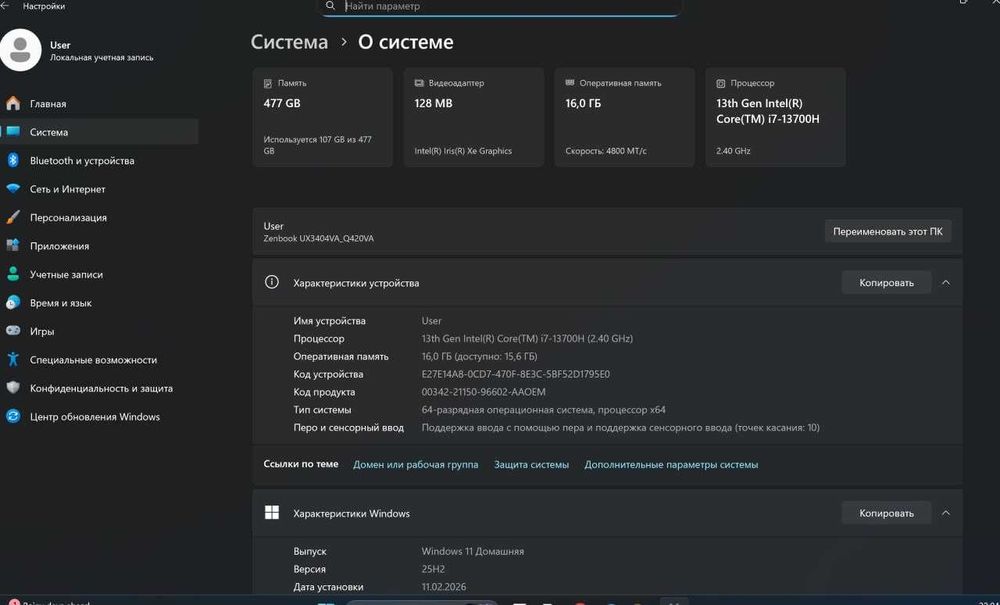Open Время и язык settings
This screenshot has width=1000, height=605.
(99, 303)
